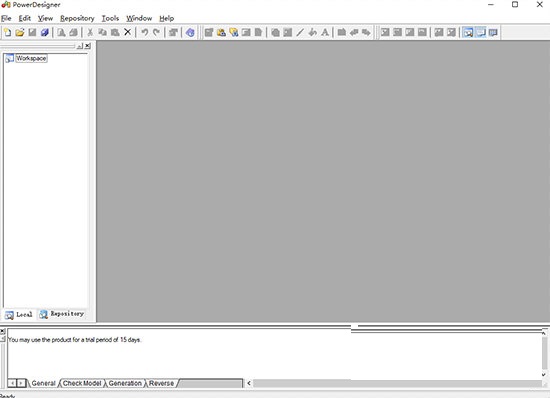Click the yellow folder with lock icon
Viewport: 550px width, 398px height.
click(x=221, y=33)
